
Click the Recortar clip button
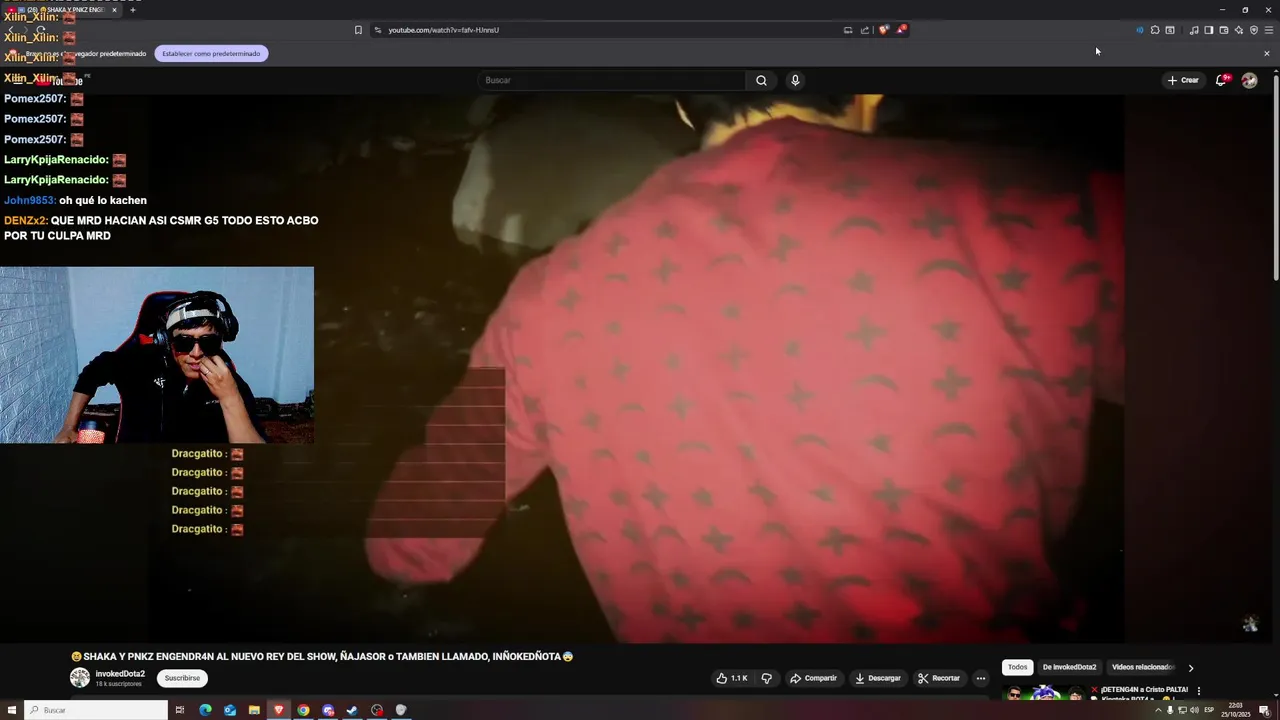pos(939,678)
